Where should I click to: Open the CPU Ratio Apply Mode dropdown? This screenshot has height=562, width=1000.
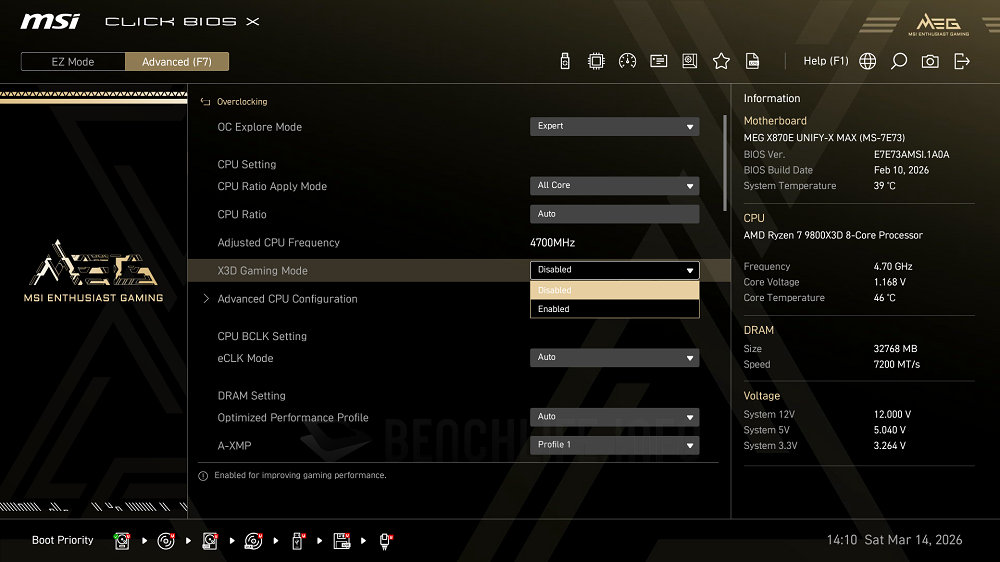click(x=615, y=186)
